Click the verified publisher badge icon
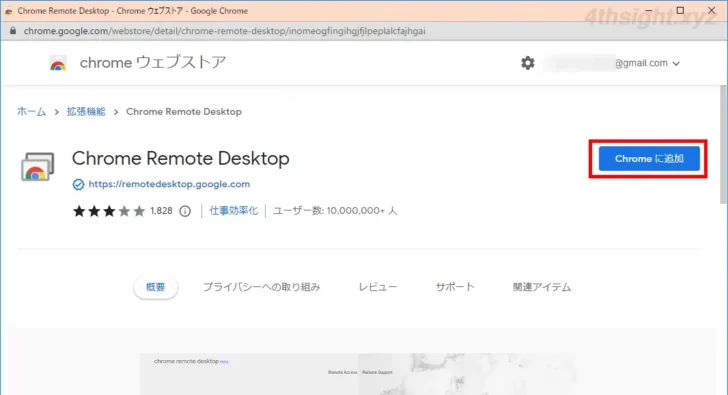The height and width of the screenshot is (395, 728). (x=78, y=184)
